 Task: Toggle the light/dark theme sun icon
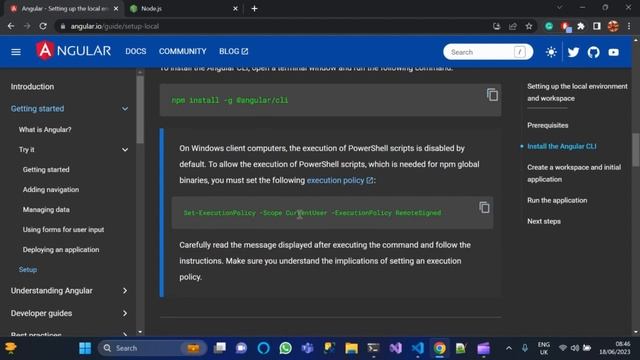click(x=551, y=52)
